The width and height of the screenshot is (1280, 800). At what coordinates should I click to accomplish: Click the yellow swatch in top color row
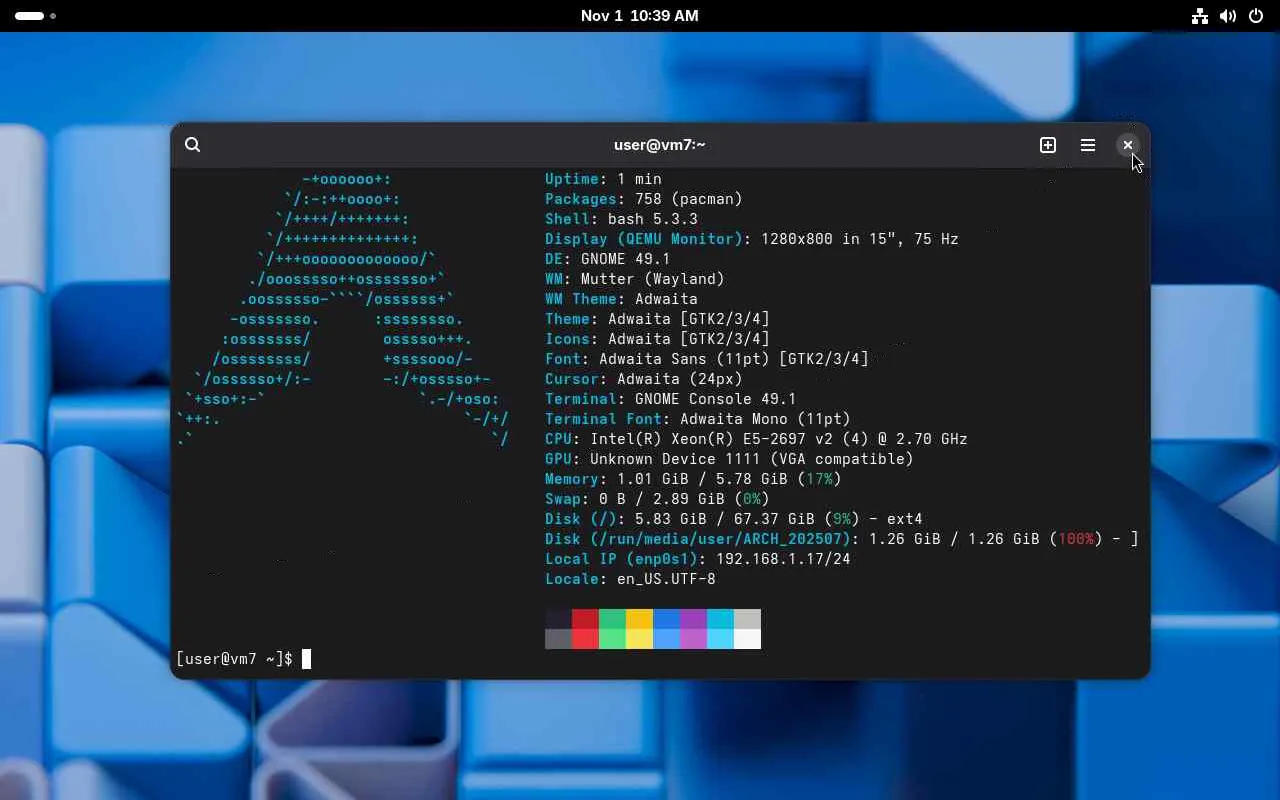click(639, 619)
